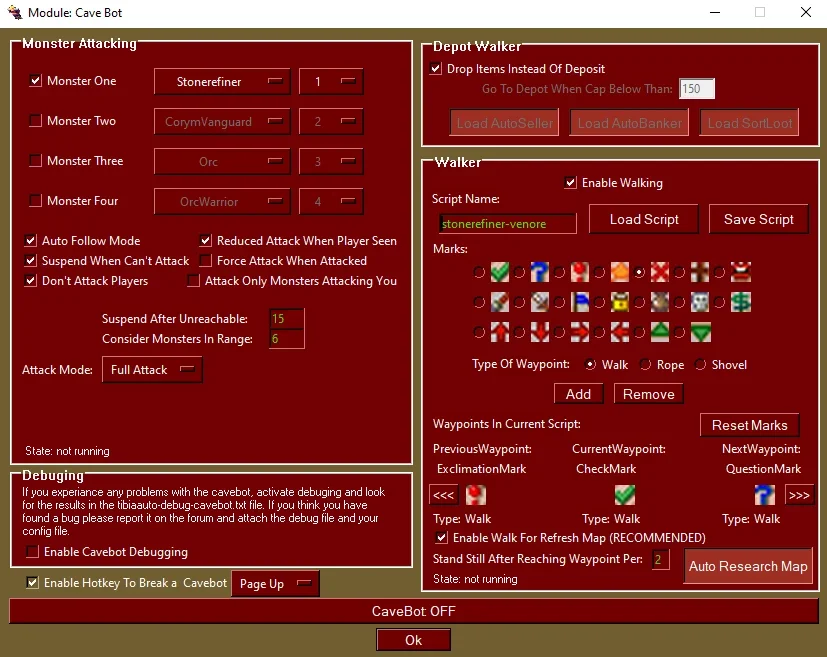Click the red X cross mark icon
The image size is (827, 657).
click(x=659, y=272)
